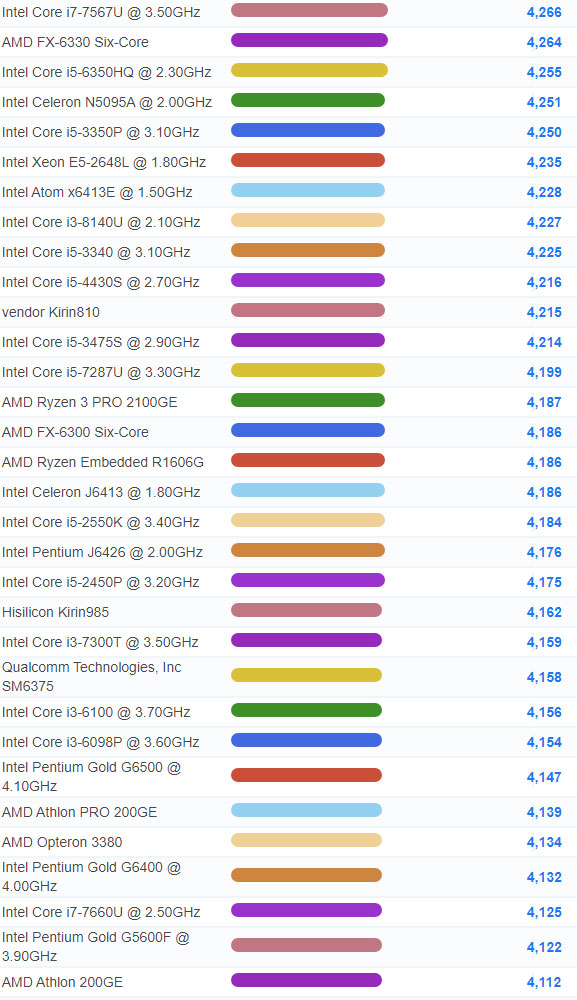This screenshot has width=577, height=1000.
Task: Open Intel Pentium Gold G6500 @ 4.10GHz name
Action: (x=91, y=777)
